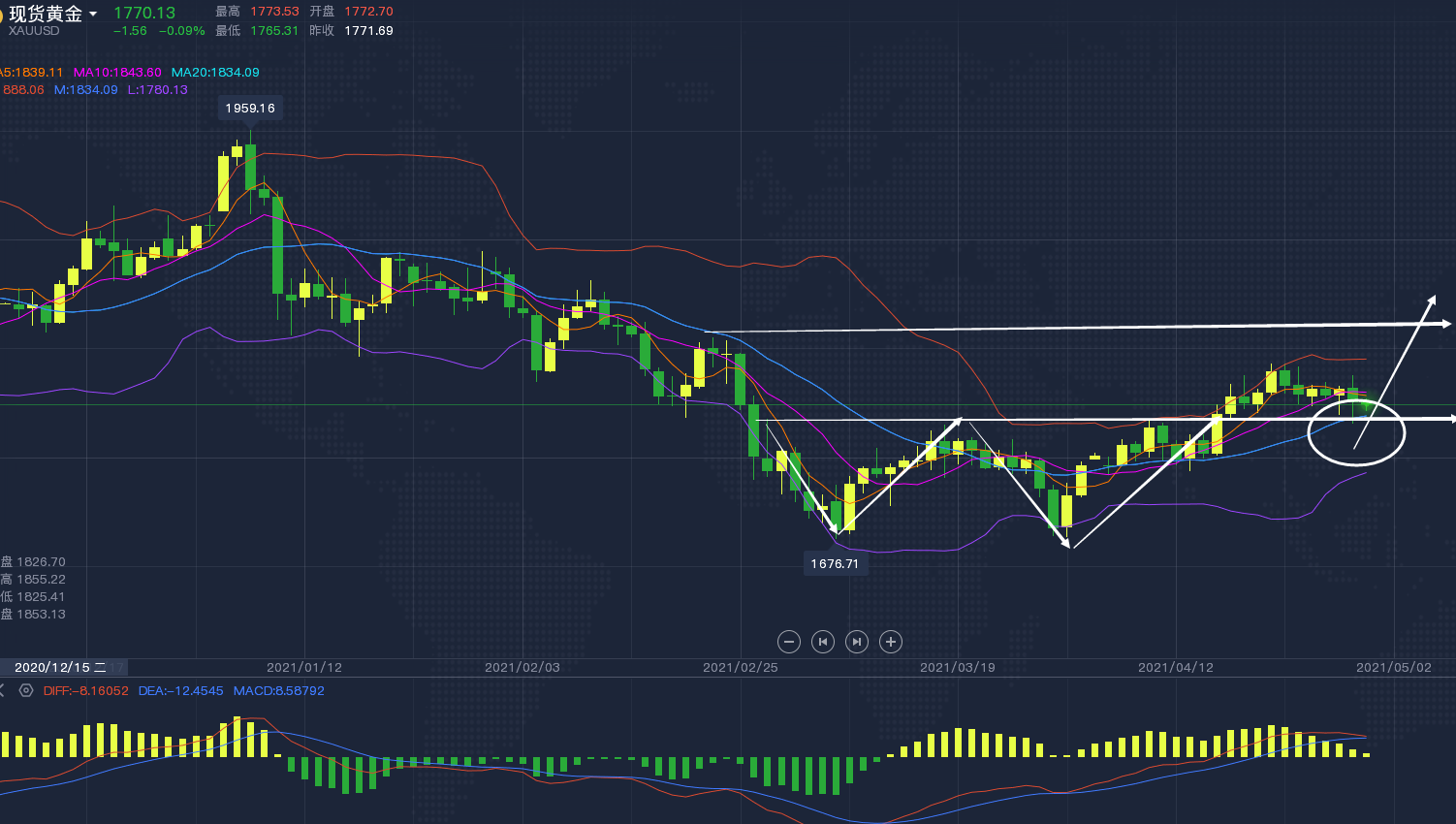This screenshot has height=824, width=1456.
Task: Skip forward to the next chart period
Action: pos(857,642)
